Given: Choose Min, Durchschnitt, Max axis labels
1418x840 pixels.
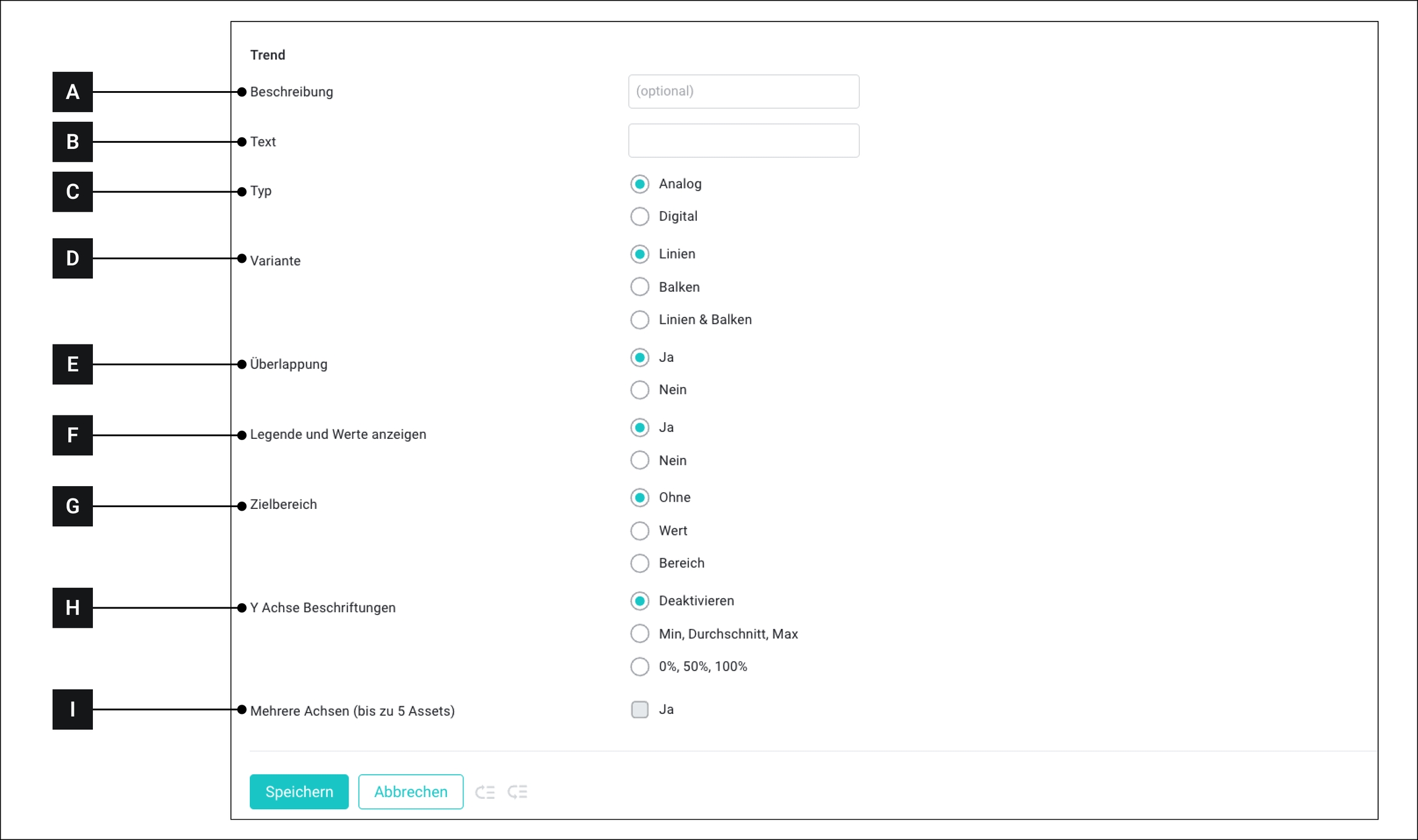Looking at the screenshot, I should pyautogui.click(x=640, y=634).
